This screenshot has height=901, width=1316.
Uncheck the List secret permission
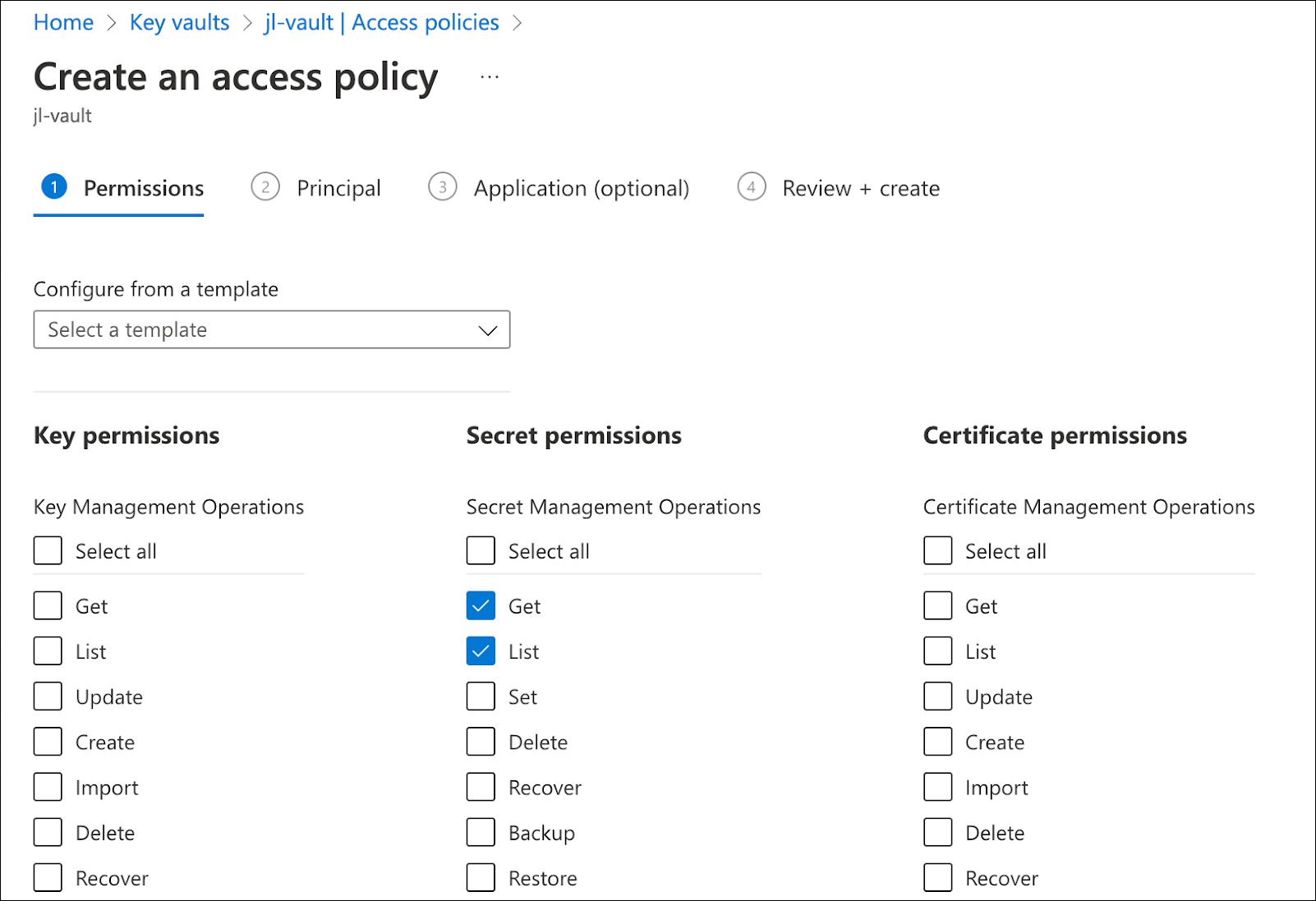pos(481,651)
